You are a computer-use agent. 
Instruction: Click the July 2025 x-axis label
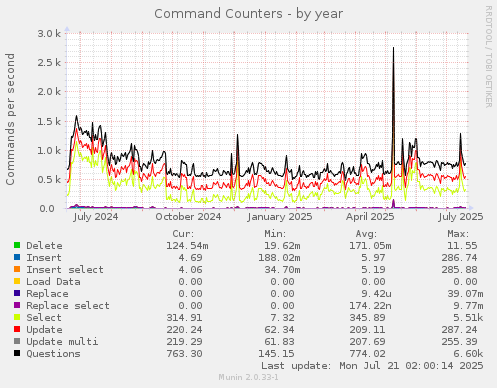coord(461,217)
